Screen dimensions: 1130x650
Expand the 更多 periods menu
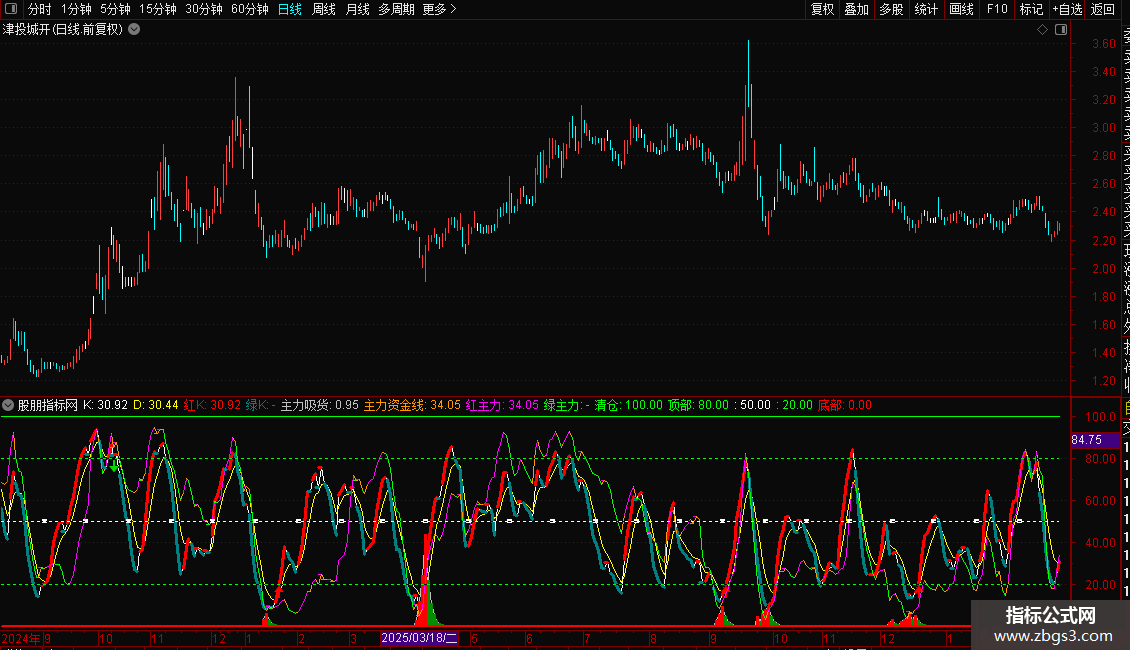click(x=439, y=9)
